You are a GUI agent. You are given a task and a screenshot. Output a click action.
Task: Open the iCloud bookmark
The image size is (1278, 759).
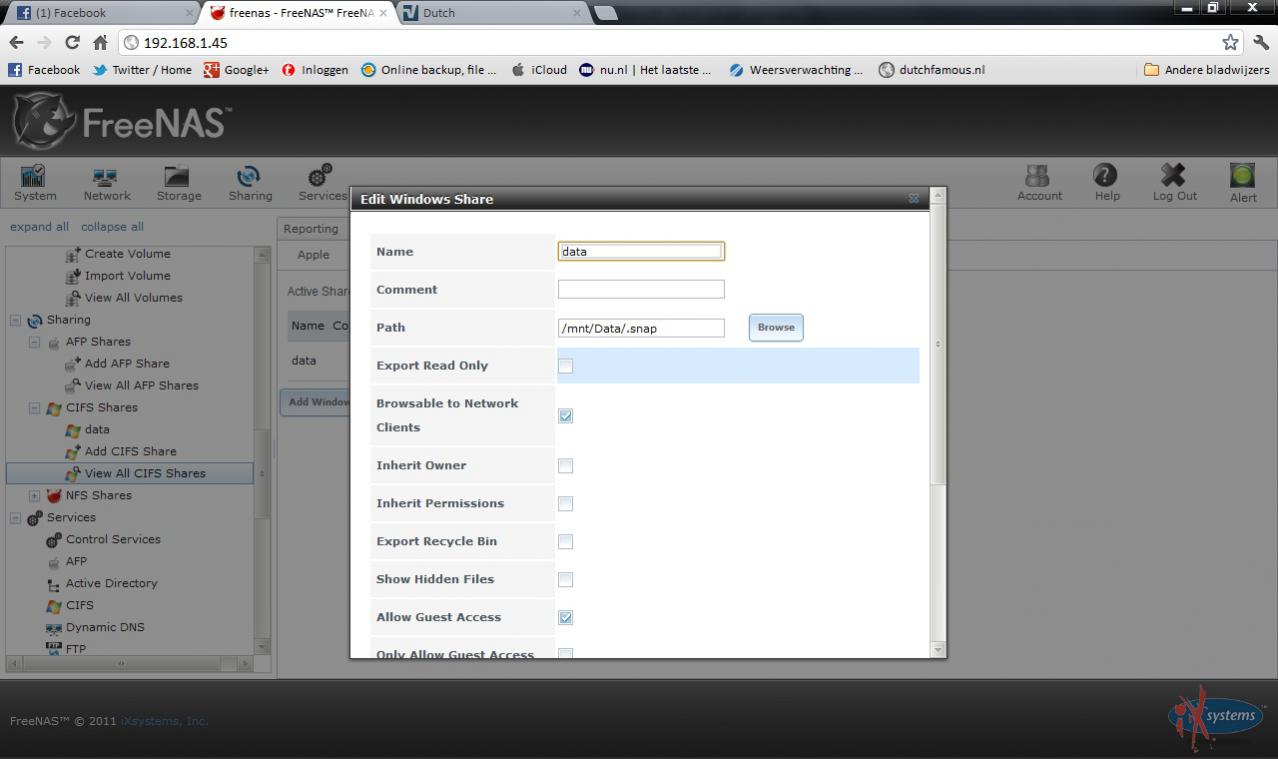[539, 70]
